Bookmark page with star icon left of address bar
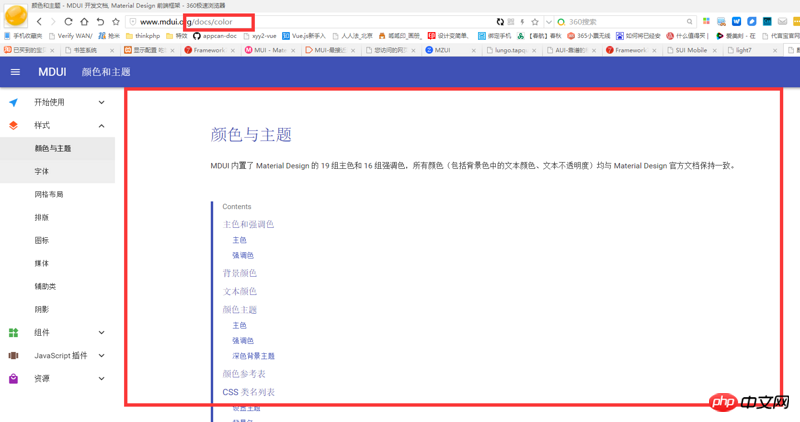Screen dimensions: 800x422 pyautogui.click(x=116, y=22)
